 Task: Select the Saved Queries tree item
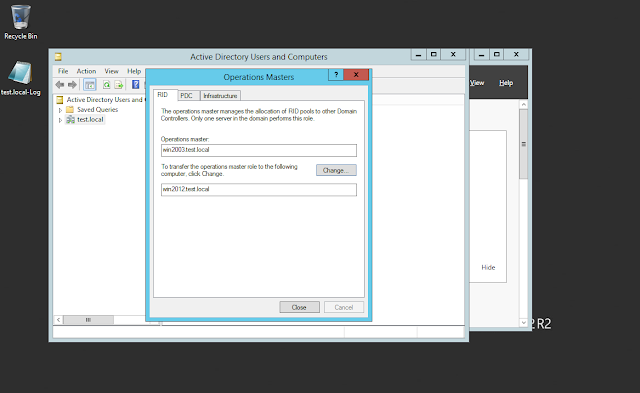click(x=98, y=109)
